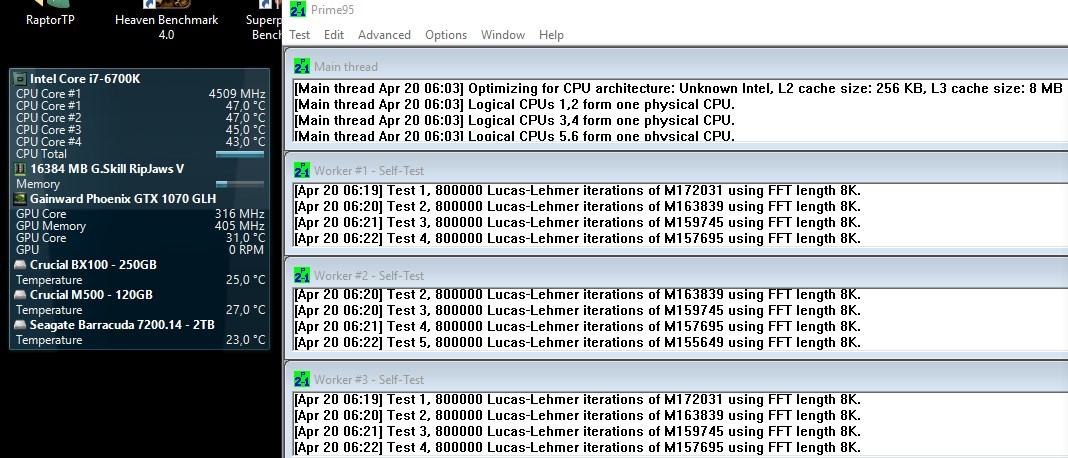
Task: Click the 4509 MHz CPU clock value
Action: pyautogui.click(x=237, y=94)
